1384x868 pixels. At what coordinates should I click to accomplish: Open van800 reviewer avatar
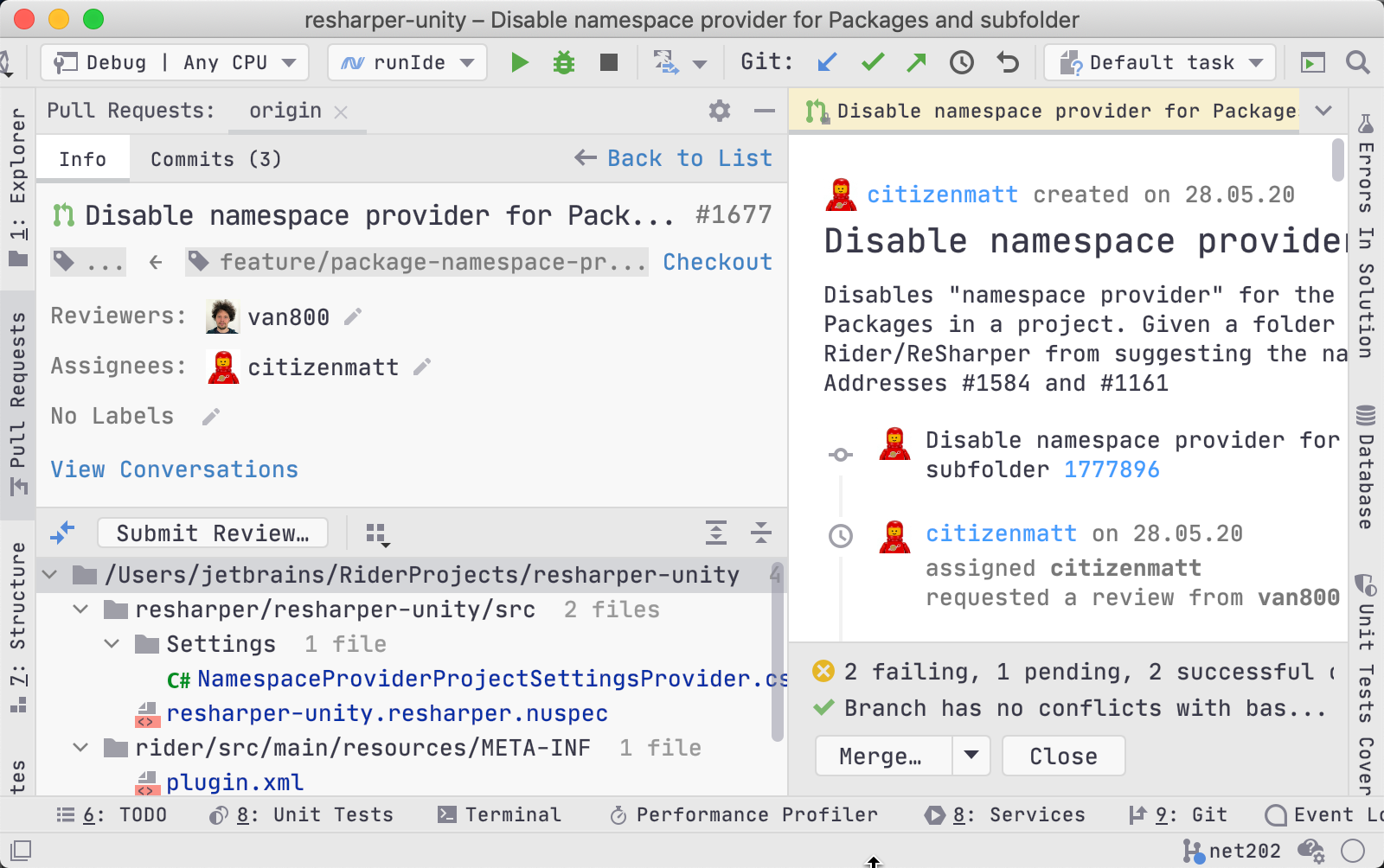click(x=222, y=316)
